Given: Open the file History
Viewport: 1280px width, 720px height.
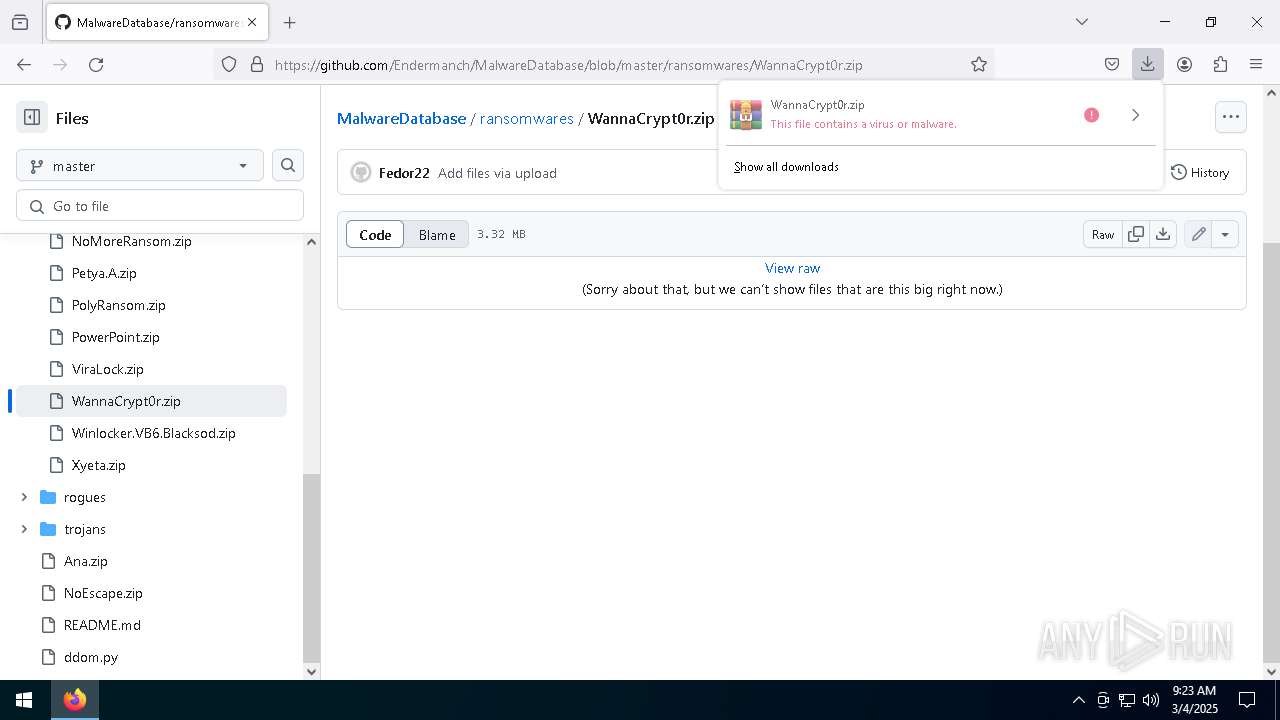Looking at the screenshot, I should click(1200, 172).
